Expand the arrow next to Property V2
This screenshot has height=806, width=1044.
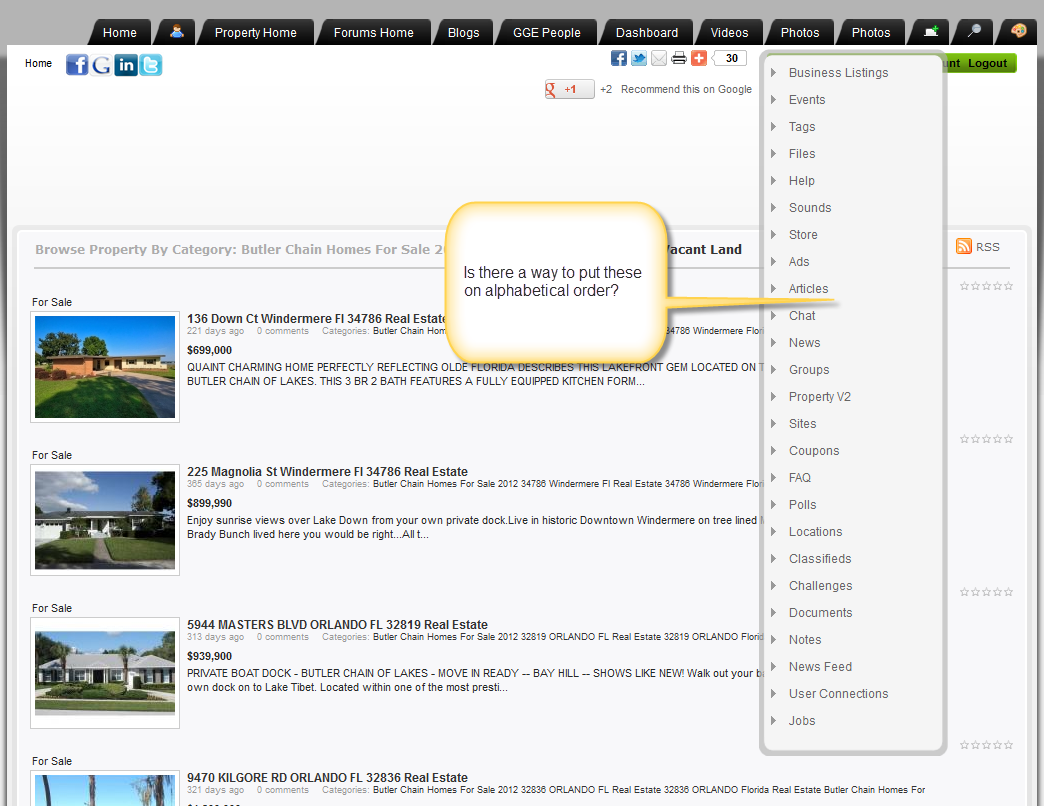(774, 396)
